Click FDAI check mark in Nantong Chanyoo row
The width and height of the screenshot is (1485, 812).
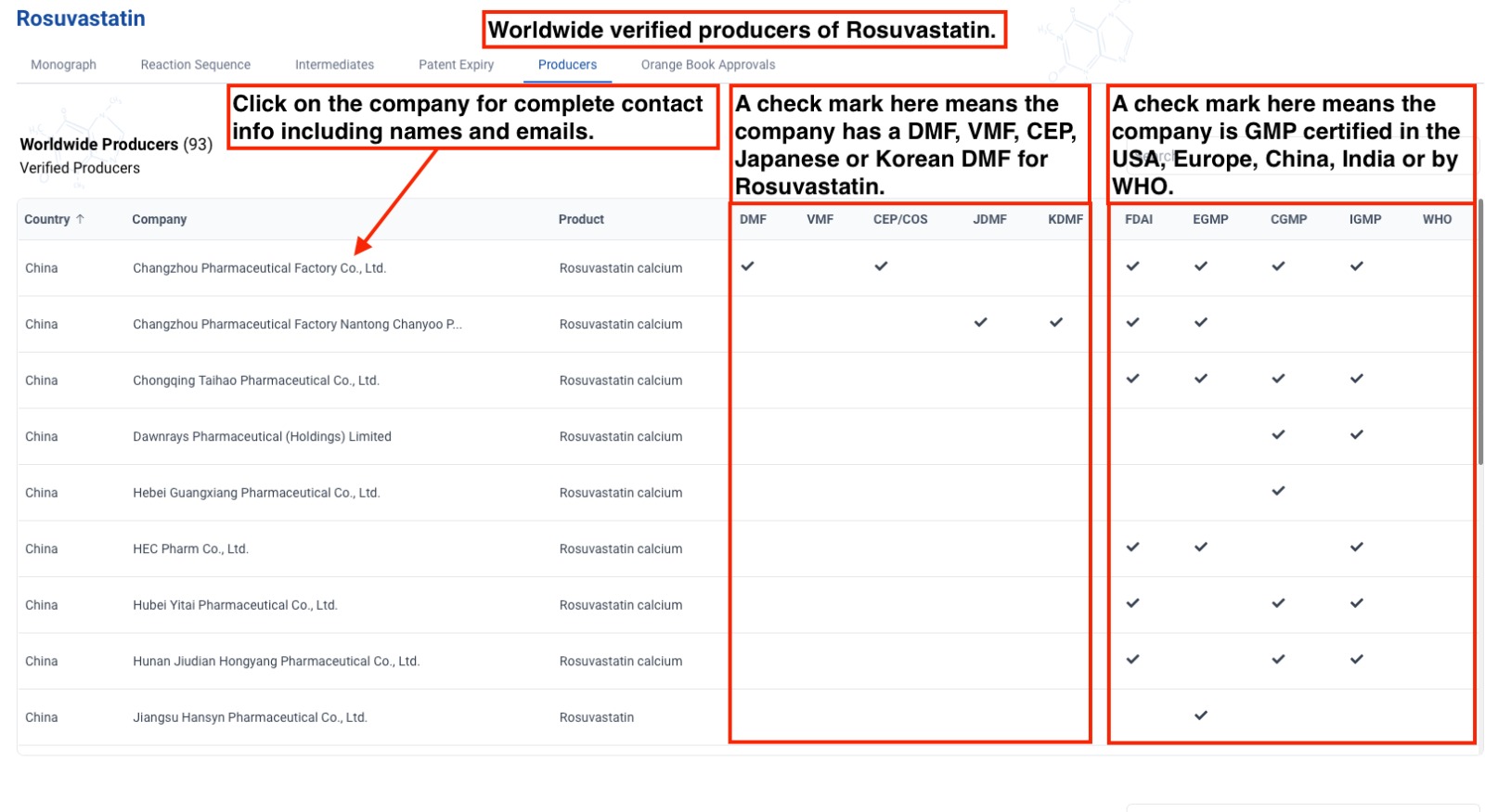(x=1132, y=322)
